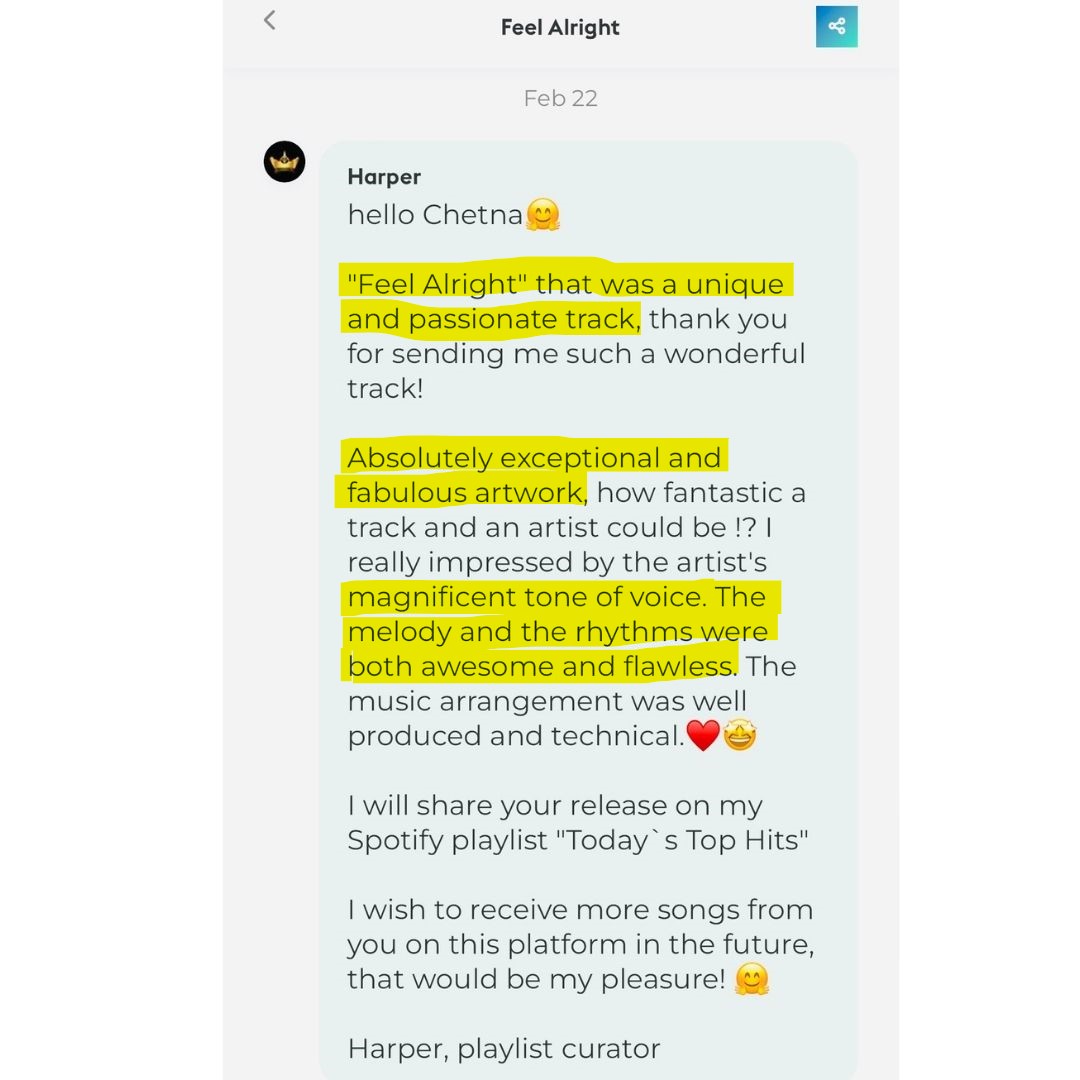
Task: Tap the 'Feb 22' date label
Action: coord(560,98)
